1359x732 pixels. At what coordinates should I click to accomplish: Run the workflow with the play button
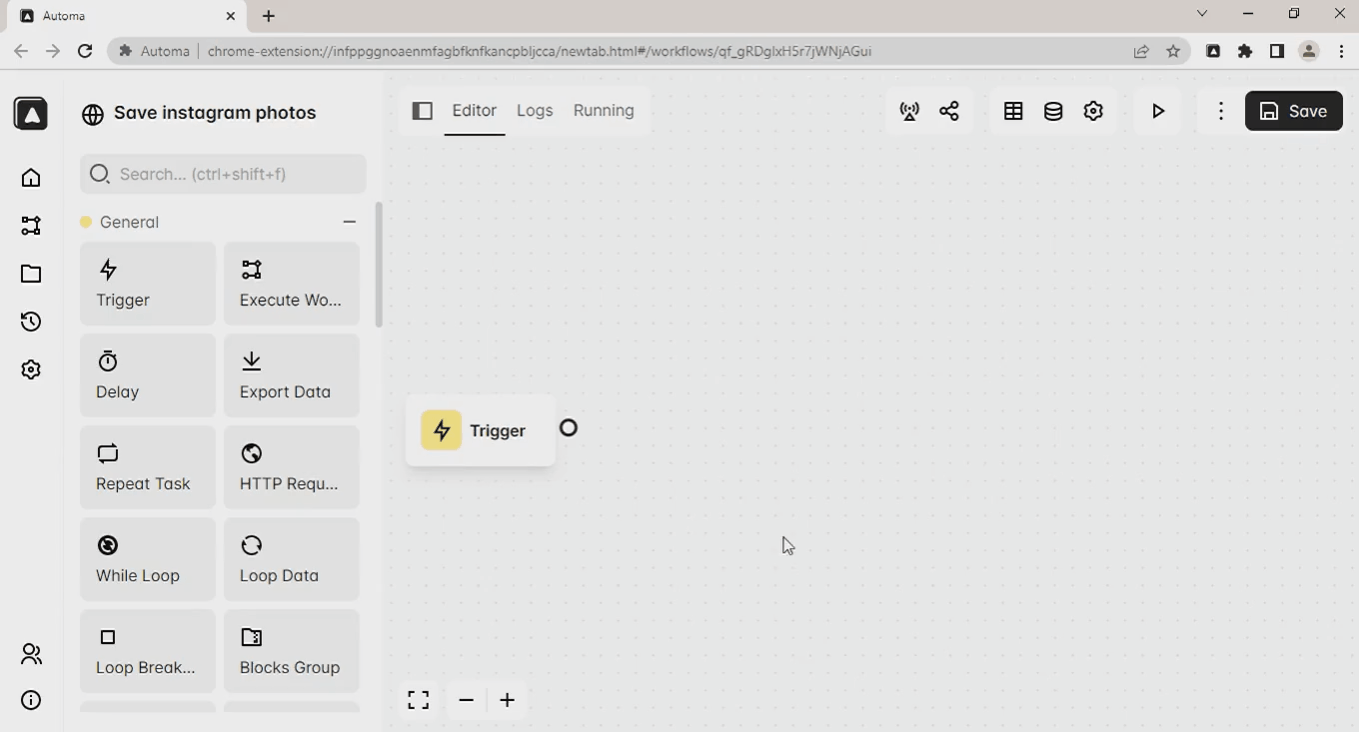pos(1158,111)
